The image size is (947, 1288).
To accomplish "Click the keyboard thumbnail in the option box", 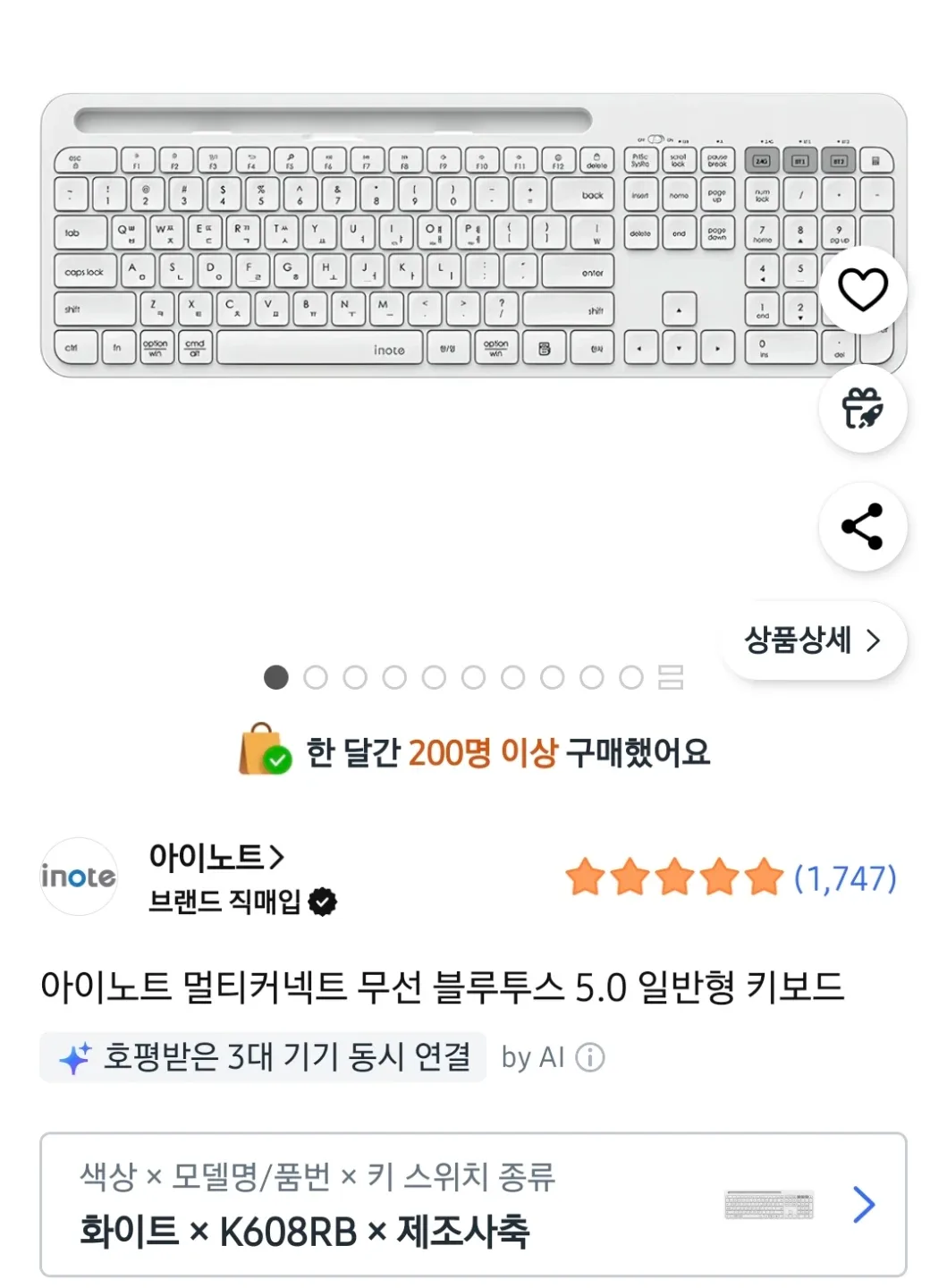I will tap(771, 1205).
